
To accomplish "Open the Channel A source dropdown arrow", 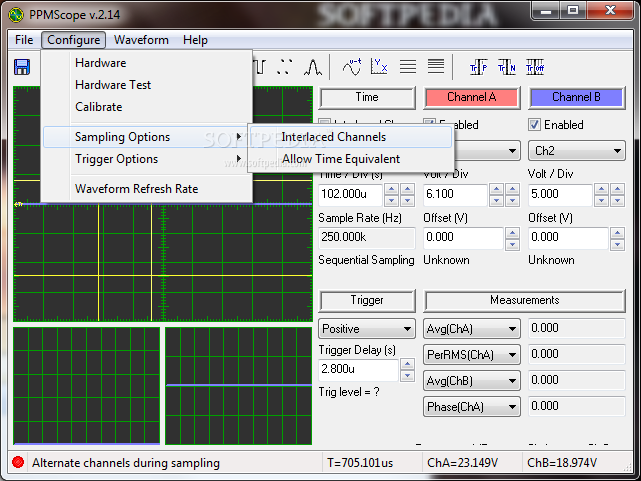I will (512, 151).
